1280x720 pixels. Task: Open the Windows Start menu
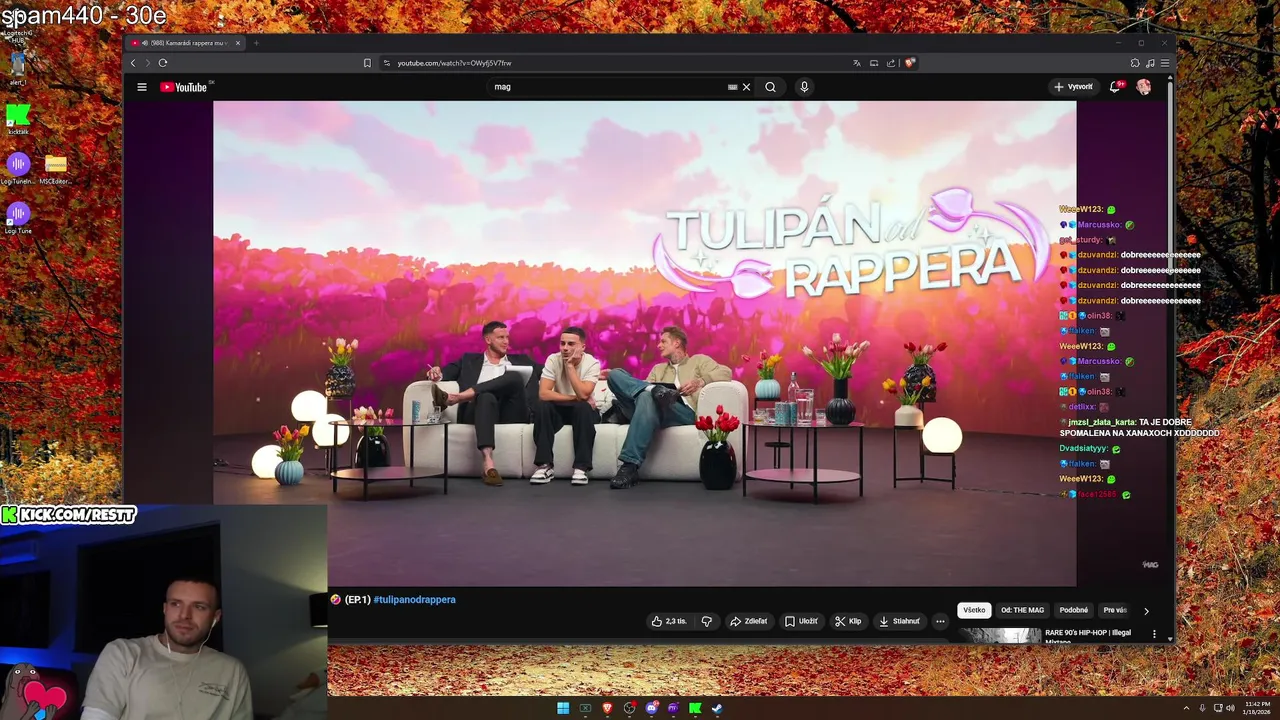[x=563, y=708]
